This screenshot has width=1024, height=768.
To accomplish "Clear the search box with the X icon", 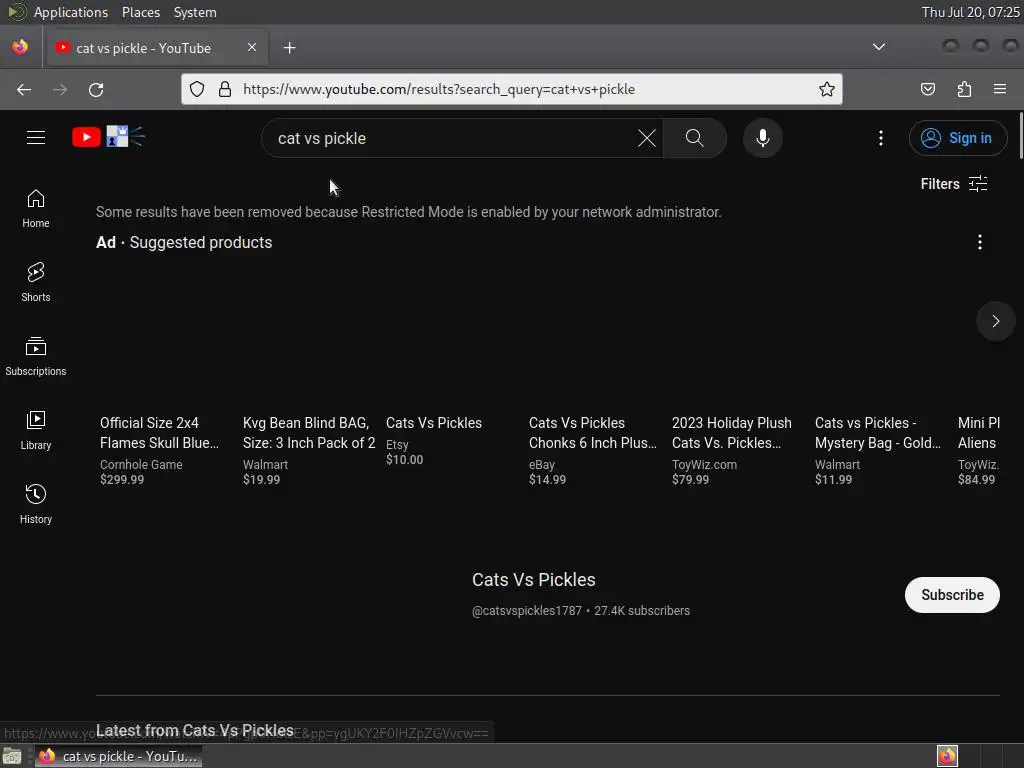I will pyautogui.click(x=647, y=138).
